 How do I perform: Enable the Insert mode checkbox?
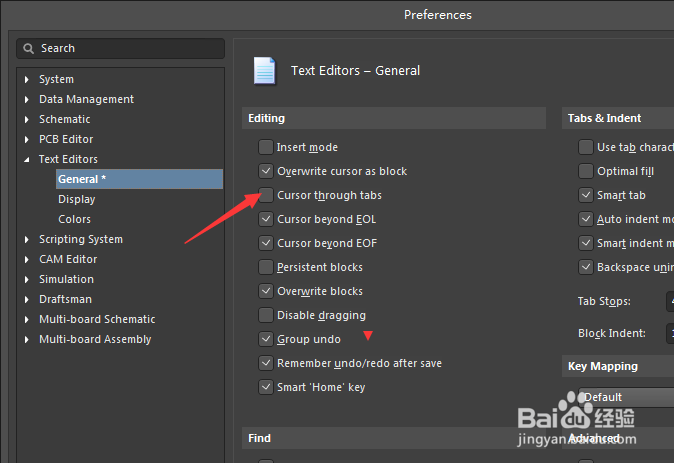coord(266,147)
